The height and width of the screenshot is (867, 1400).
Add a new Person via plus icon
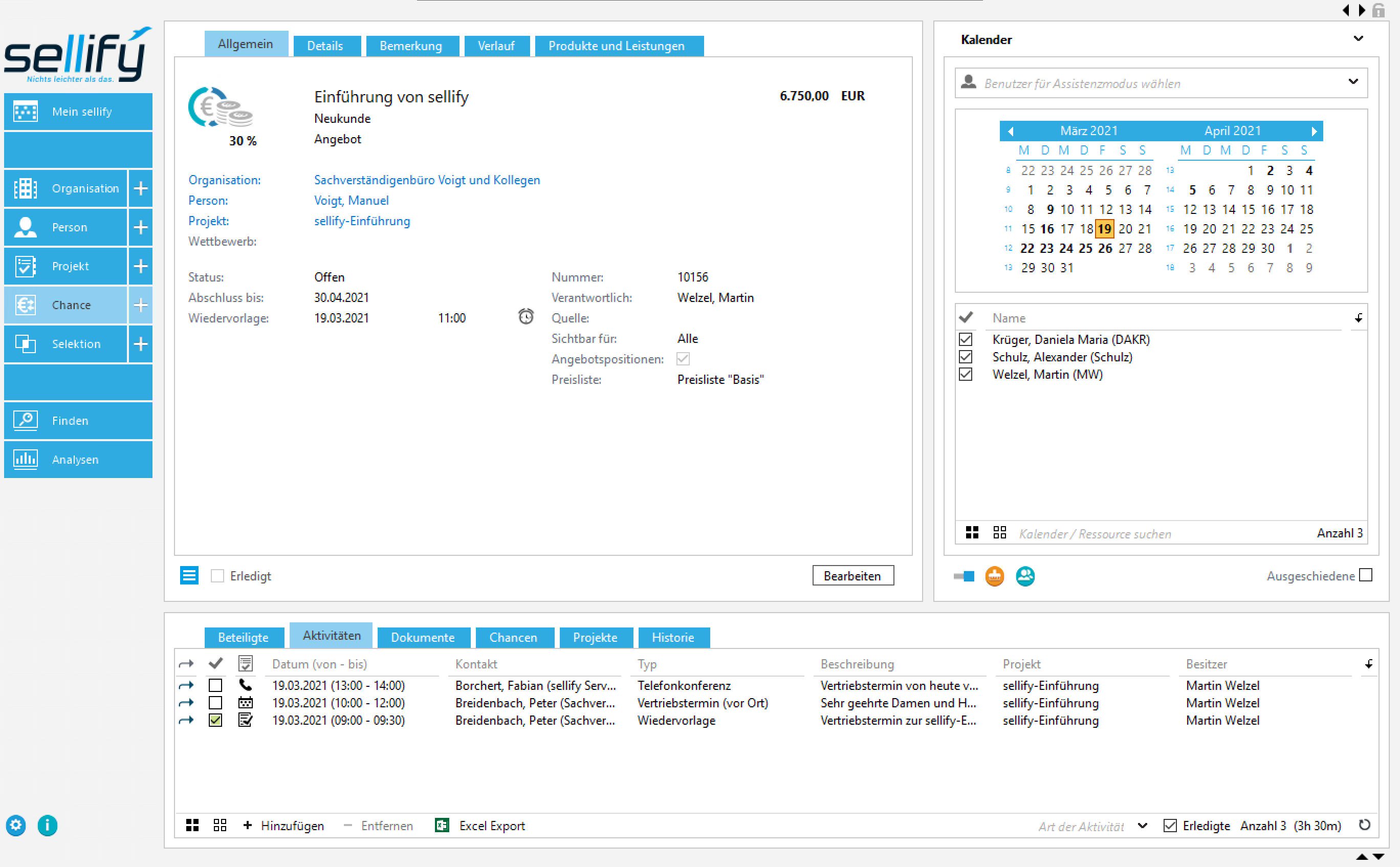141,227
